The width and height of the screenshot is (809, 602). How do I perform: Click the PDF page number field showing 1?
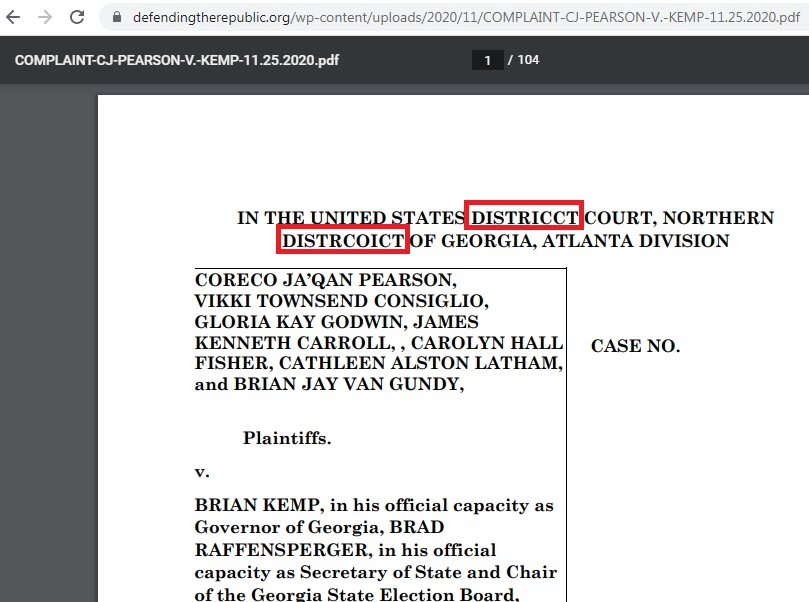488,60
